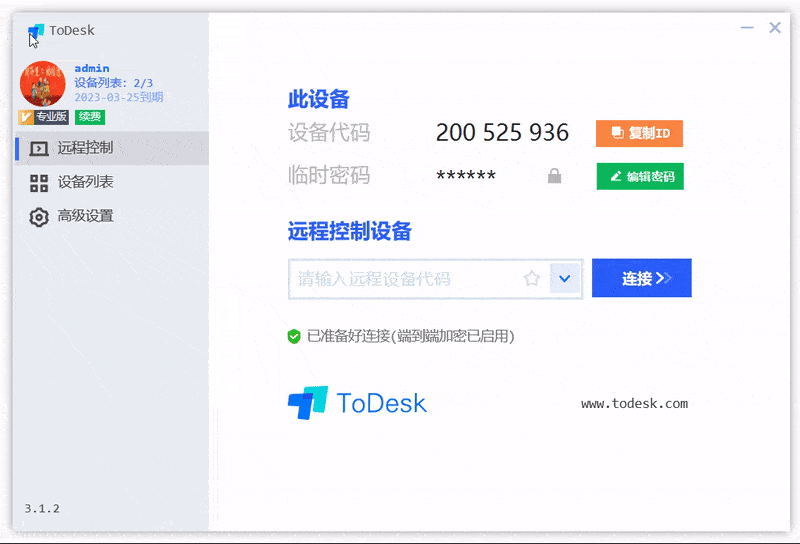Click the admin username
800x544 pixels.
(92, 68)
